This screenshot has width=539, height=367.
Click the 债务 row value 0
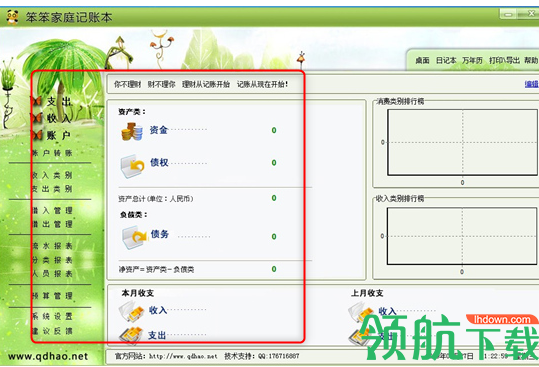[x=274, y=236]
